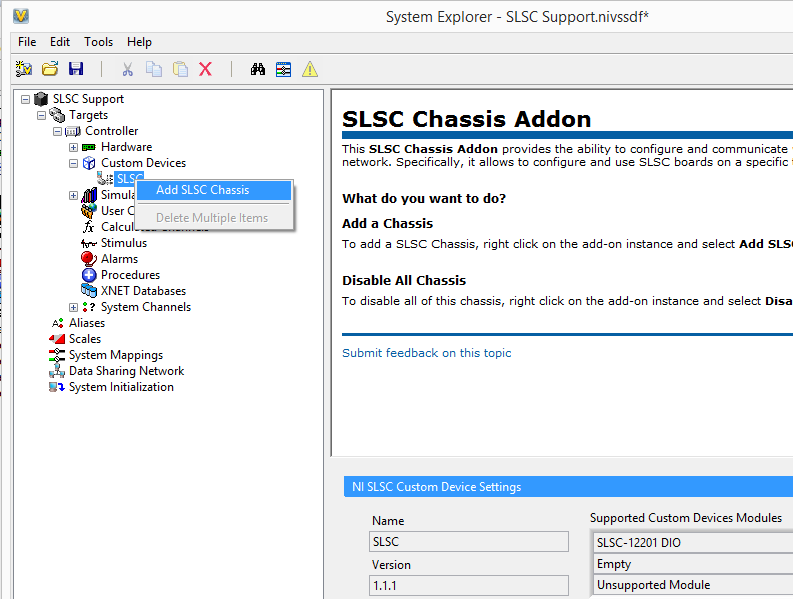Collapse the Custom Devices node
The width and height of the screenshot is (793, 599).
pyautogui.click(x=73, y=163)
